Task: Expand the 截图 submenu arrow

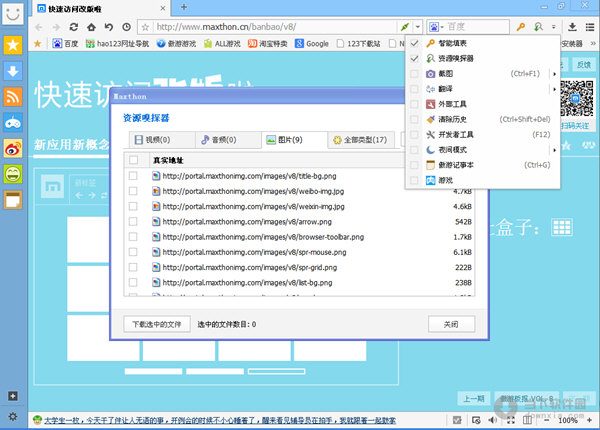Action: 554,74
